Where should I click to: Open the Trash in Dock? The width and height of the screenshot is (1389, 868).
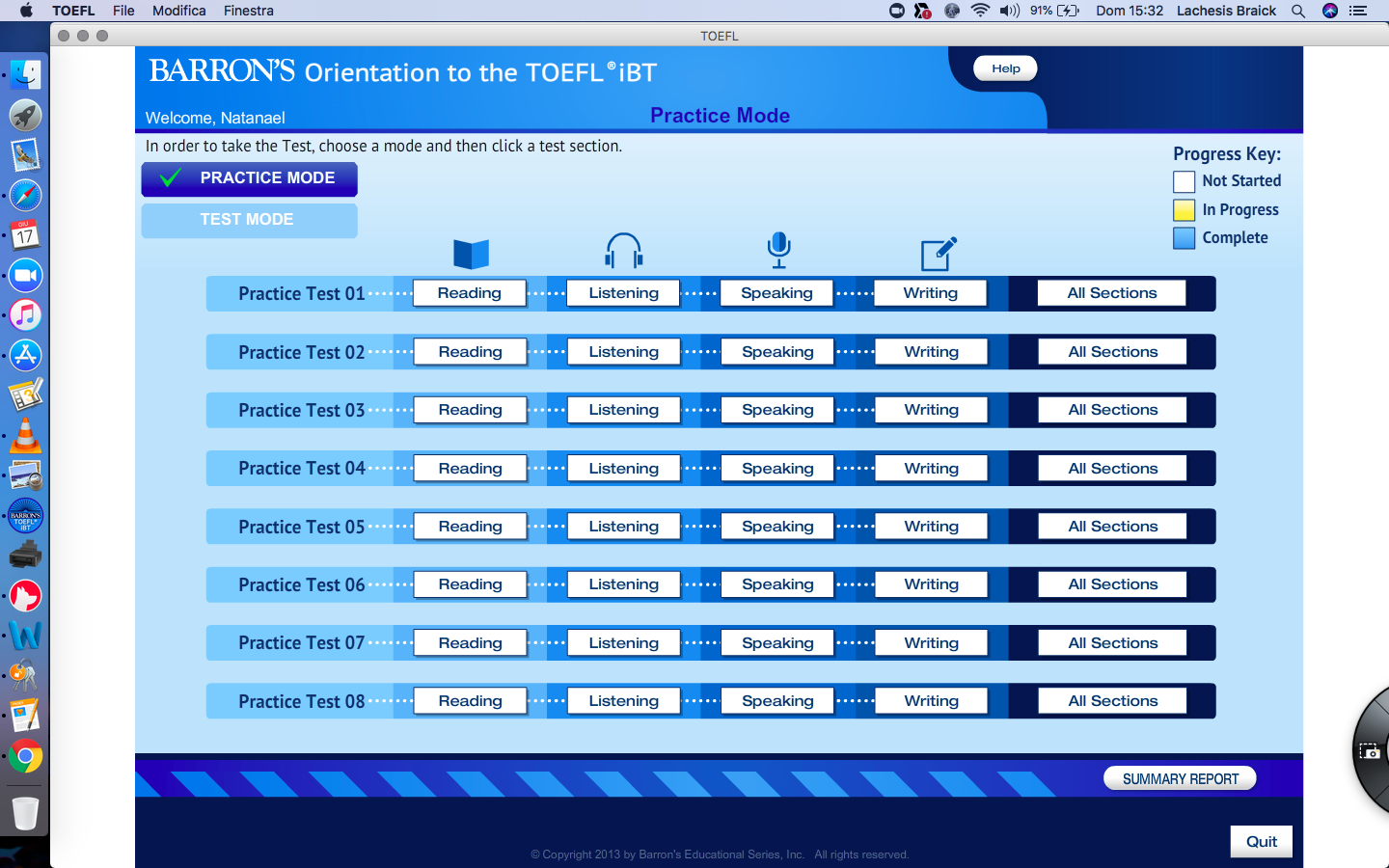[x=25, y=813]
